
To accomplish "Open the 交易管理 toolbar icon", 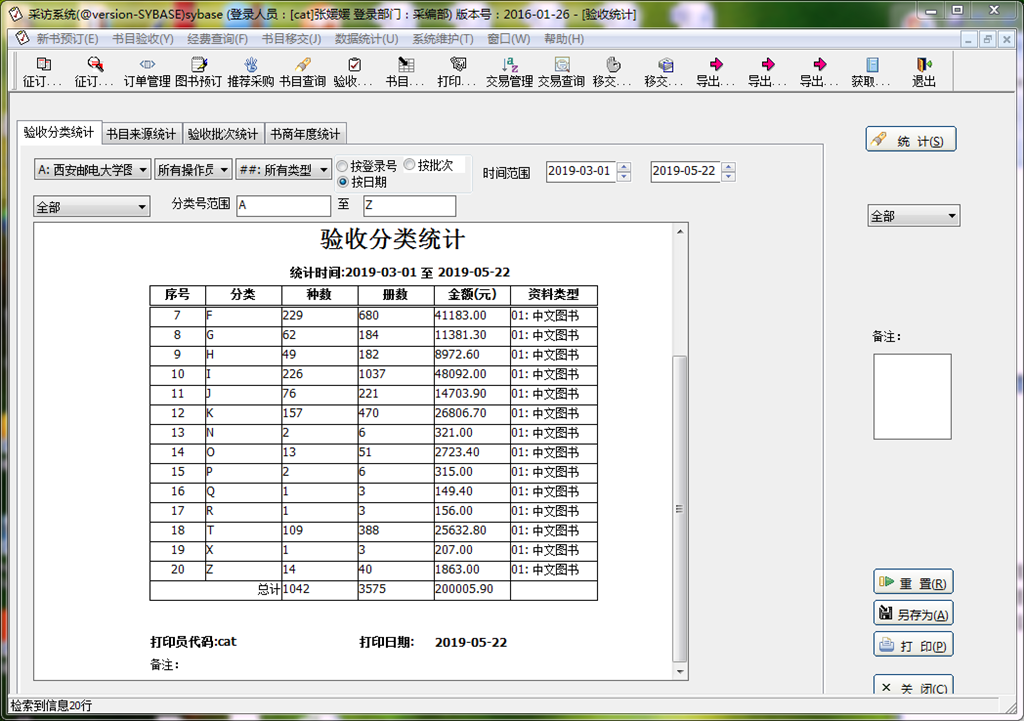I will (x=509, y=72).
